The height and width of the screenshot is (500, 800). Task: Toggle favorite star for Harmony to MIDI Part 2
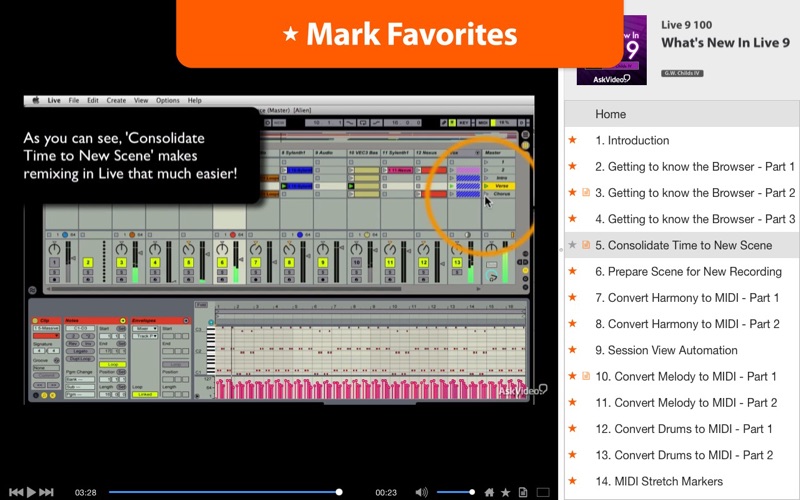[x=573, y=323]
